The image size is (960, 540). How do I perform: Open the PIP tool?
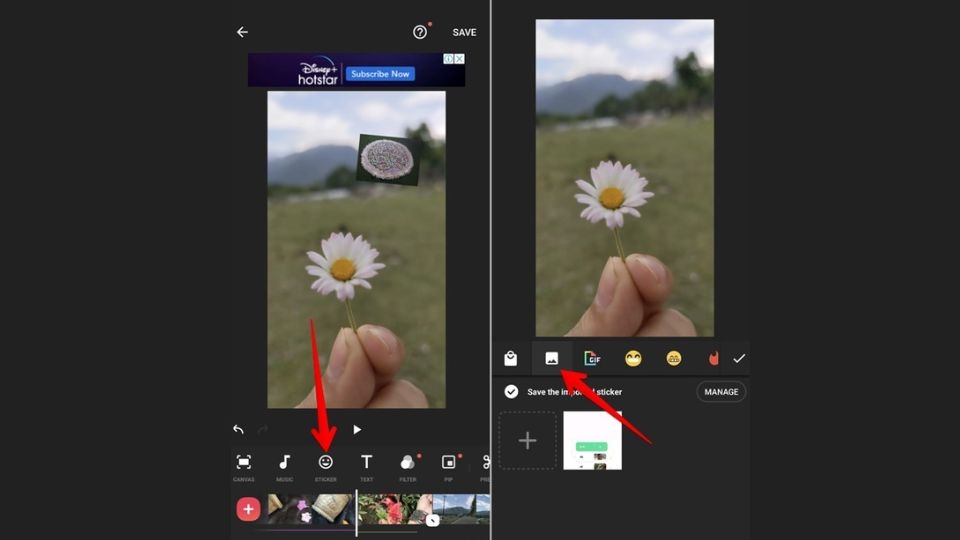[449, 468]
